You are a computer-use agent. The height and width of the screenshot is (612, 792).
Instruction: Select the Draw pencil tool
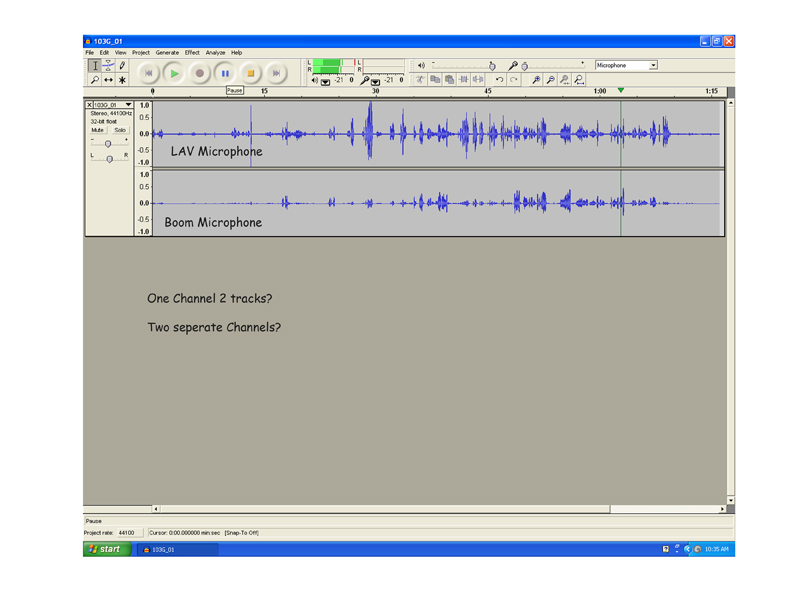(123, 65)
